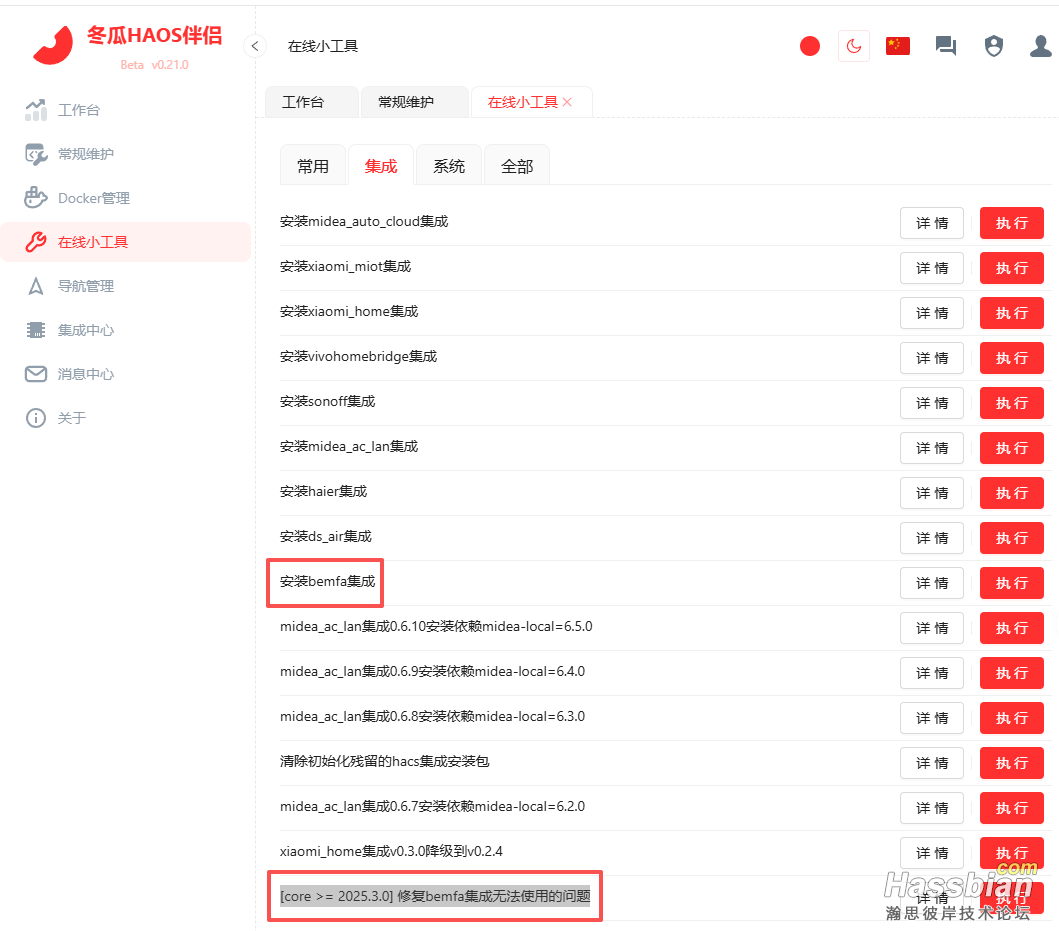Click the shield security icon
Screen dimensions: 1059x931
click(x=993, y=46)
